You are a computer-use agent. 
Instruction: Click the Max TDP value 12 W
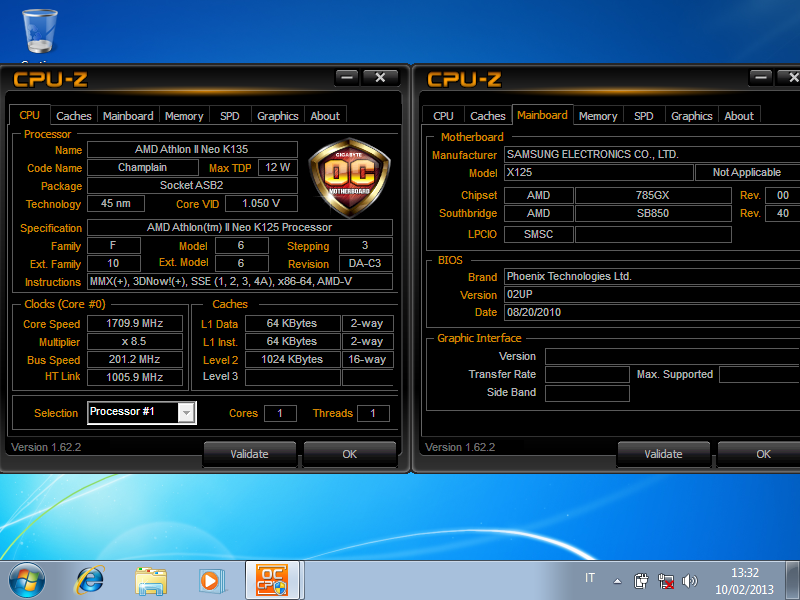(x=278, y=167)
